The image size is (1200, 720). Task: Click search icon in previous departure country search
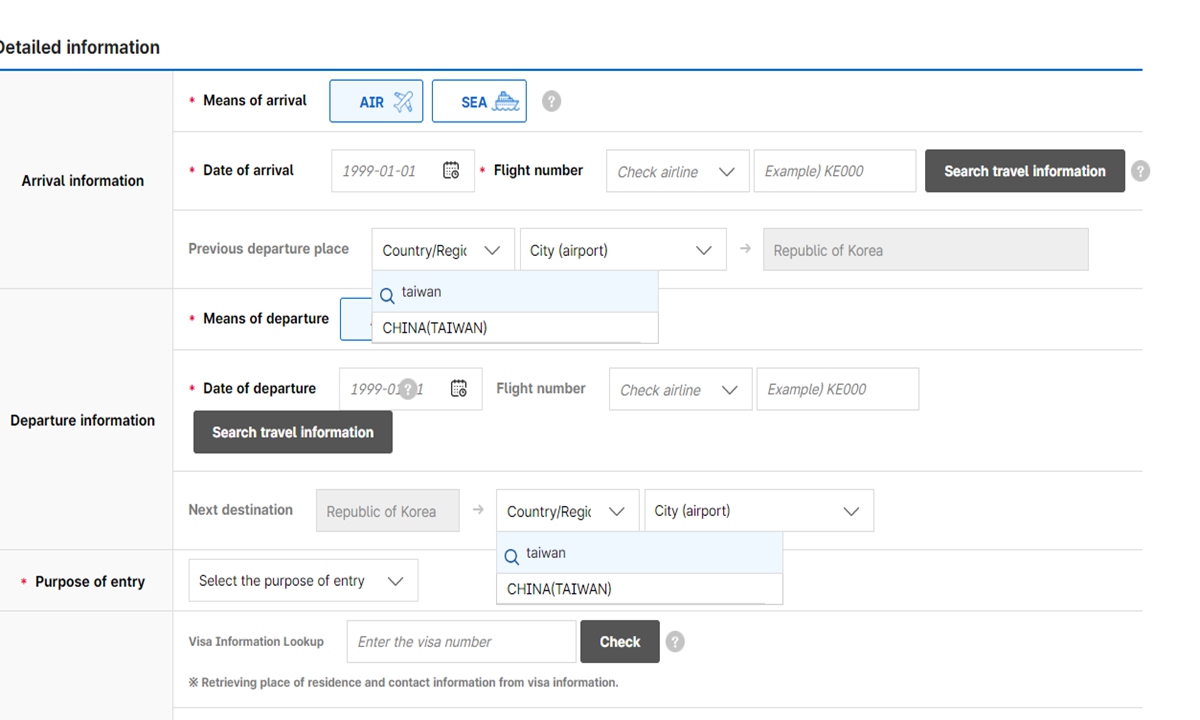(387, 295)
